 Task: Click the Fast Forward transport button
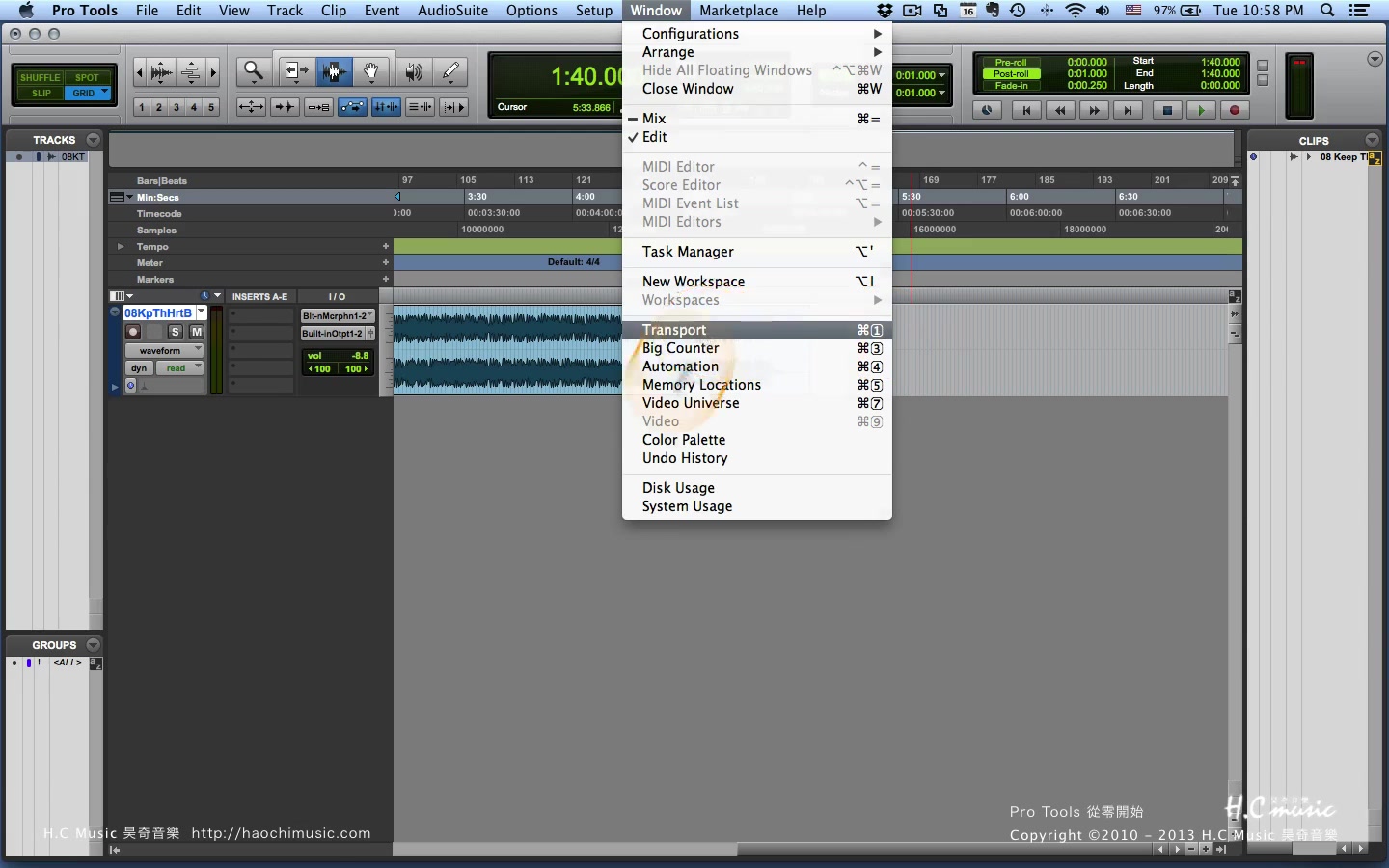(x=1094, y=110)
